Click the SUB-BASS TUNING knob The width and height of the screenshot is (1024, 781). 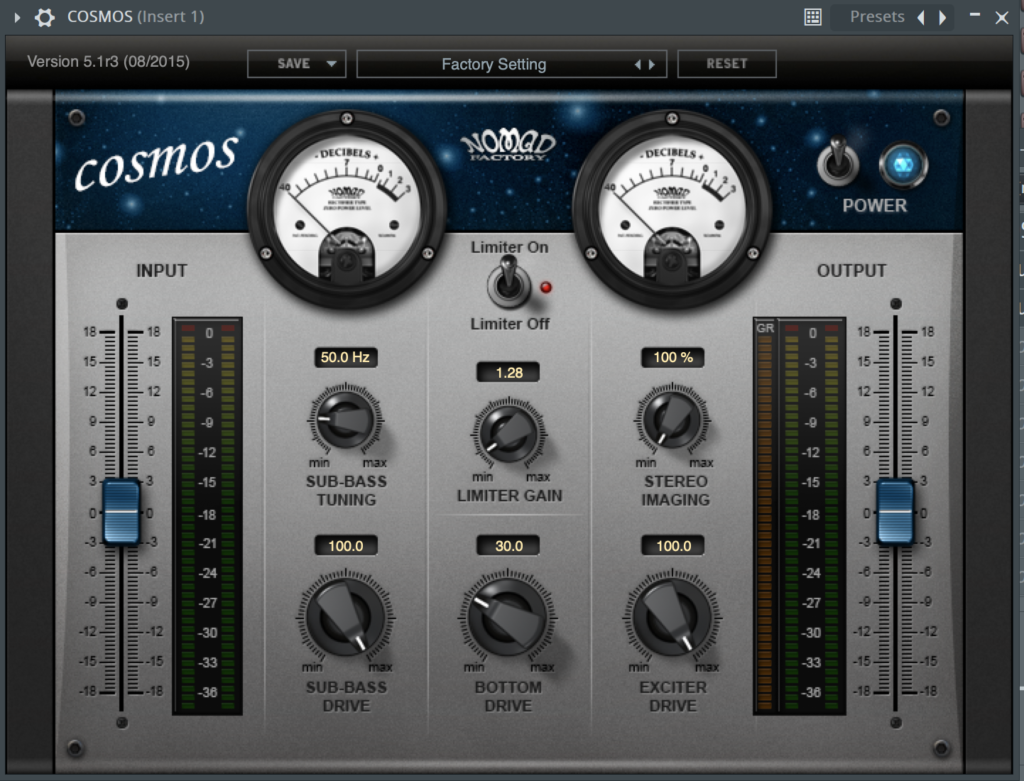pos(345,420)
